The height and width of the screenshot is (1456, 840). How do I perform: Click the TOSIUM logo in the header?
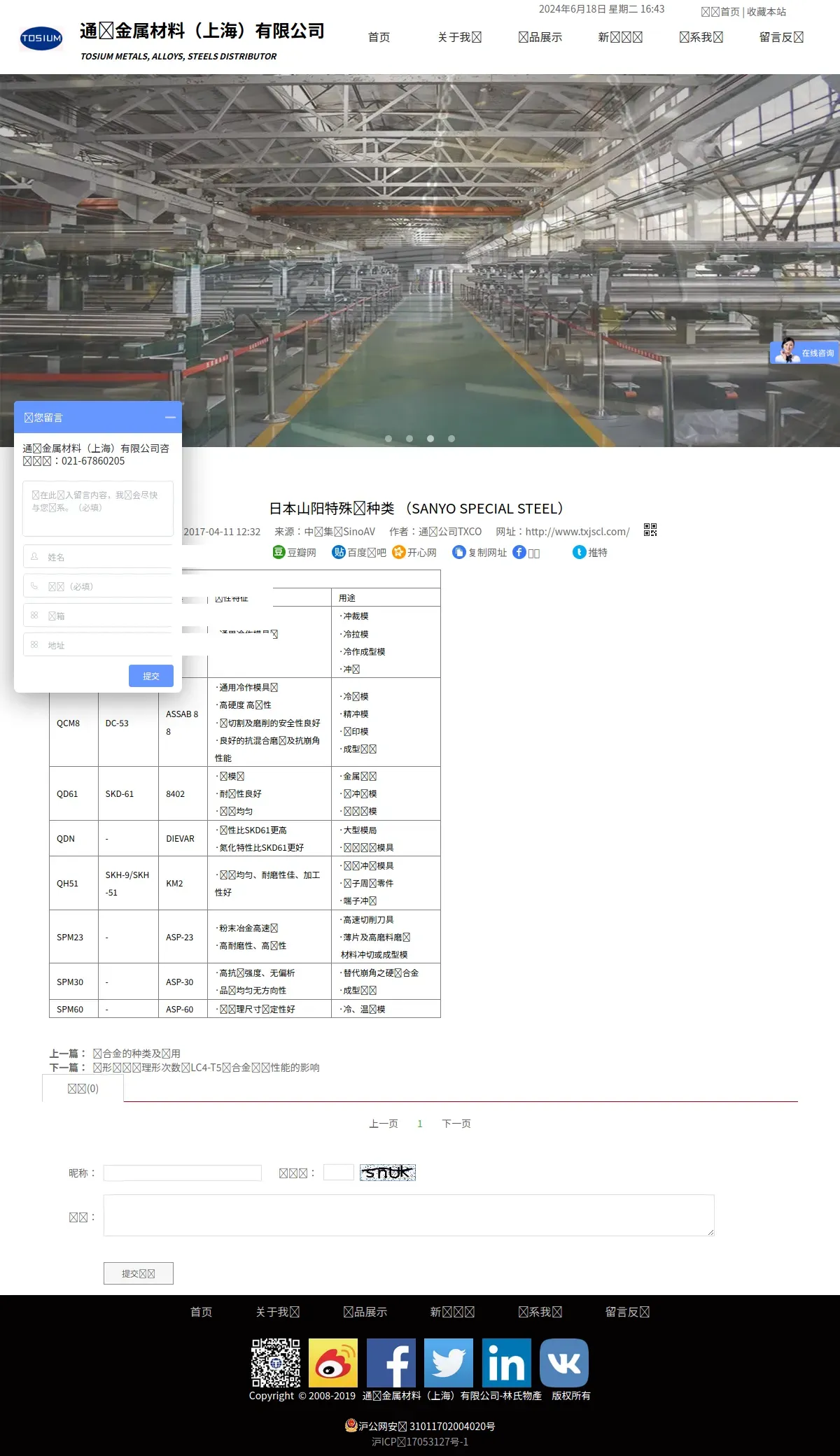click(x=41, y=38)
